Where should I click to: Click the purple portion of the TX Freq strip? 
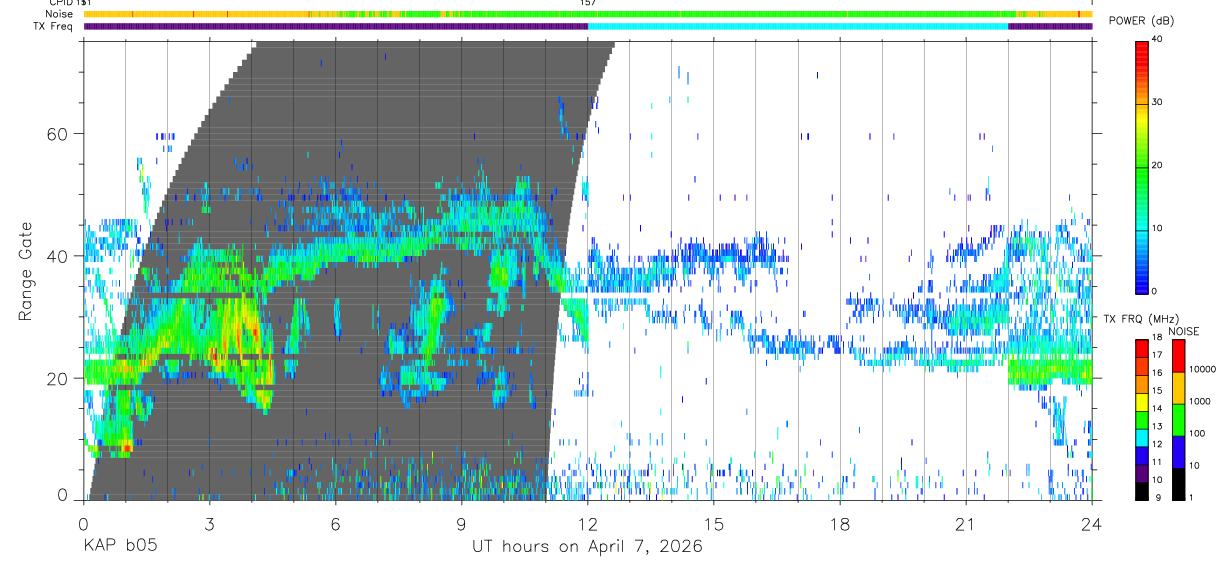tap(335, 26)
